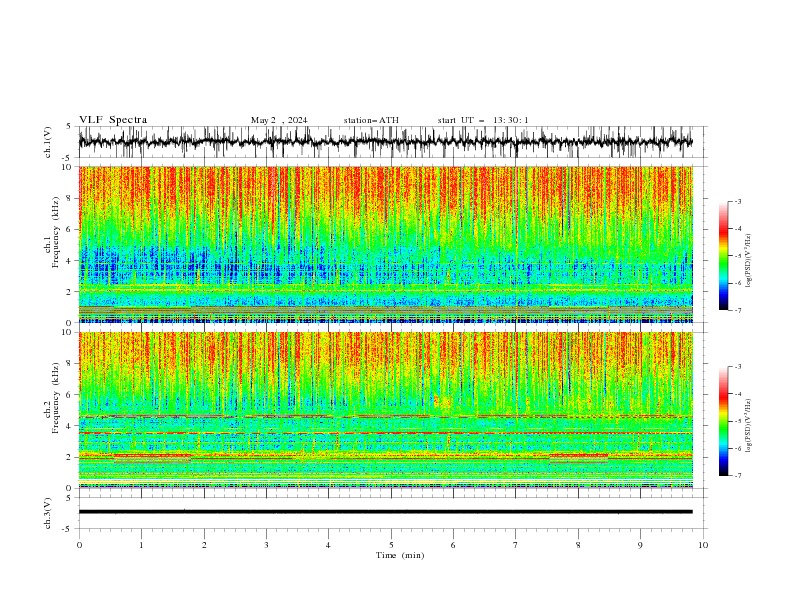Click the 'Time (min)' axis label
This screenshot has height=612, width=792.
[x=400, y=555]
